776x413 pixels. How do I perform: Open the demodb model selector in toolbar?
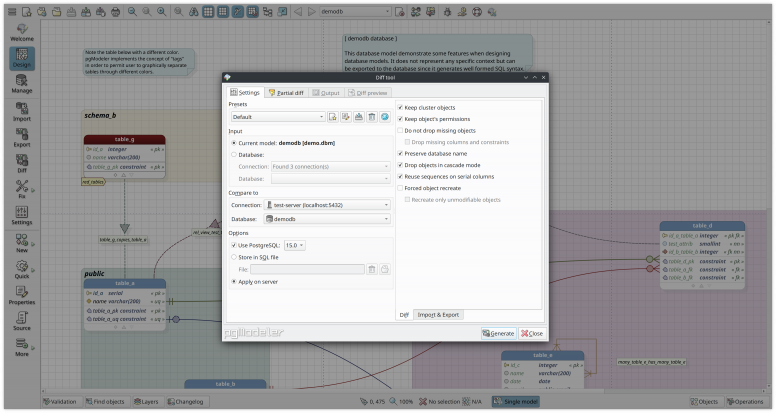(x=355, y=11)
